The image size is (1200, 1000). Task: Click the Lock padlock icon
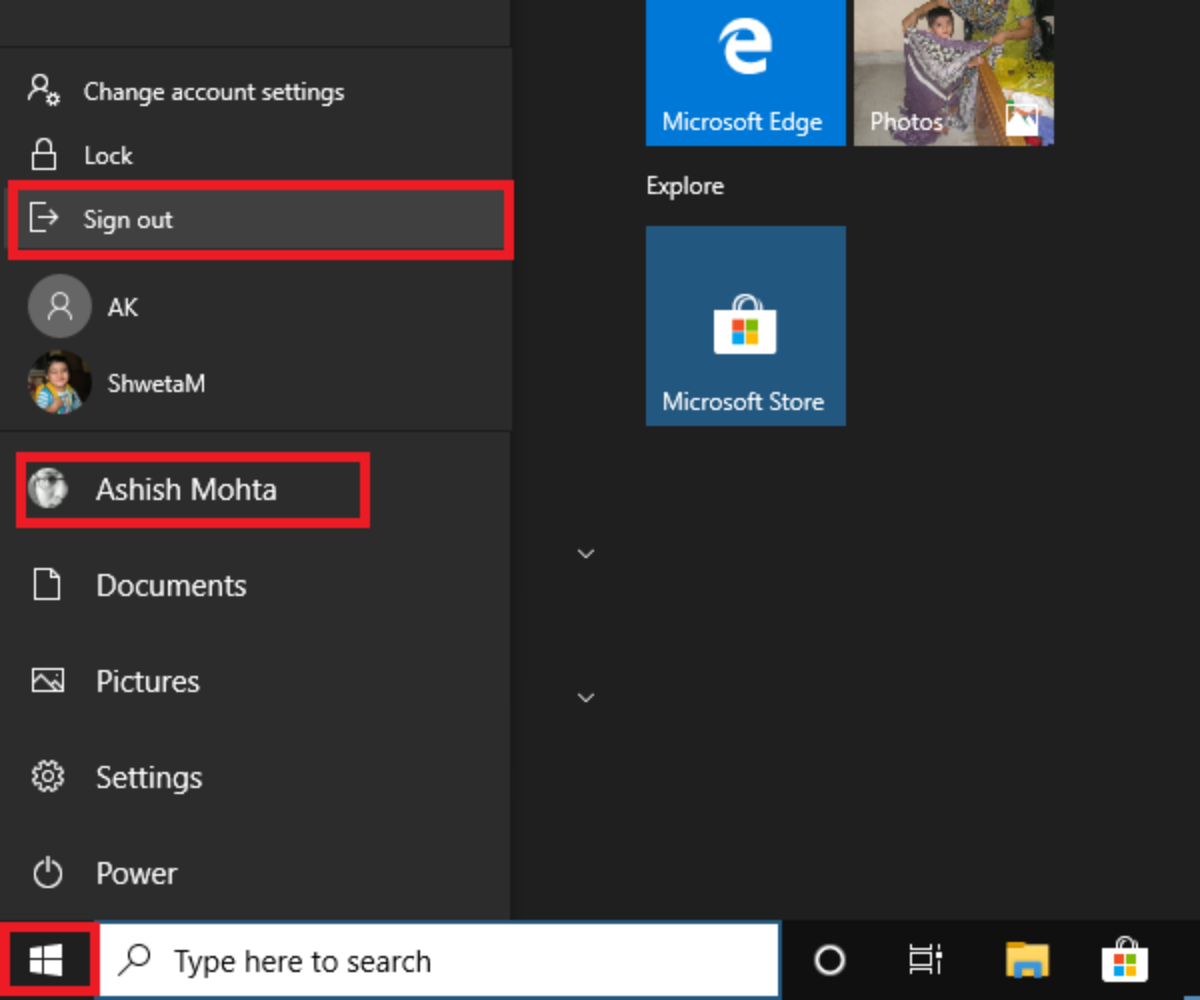44,154
